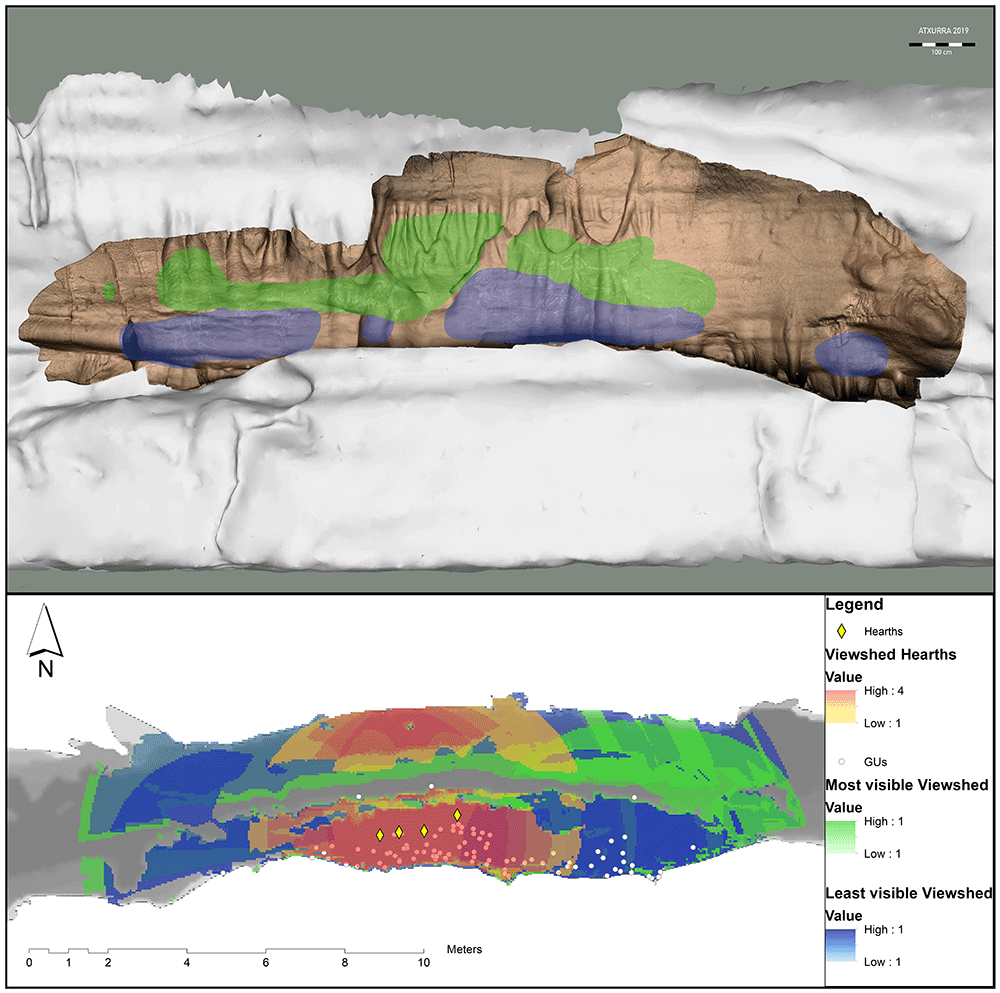Viewport: 1000px width, 993px height.
Task: Click the "High : 4" legend value
Action: point(883,691)
